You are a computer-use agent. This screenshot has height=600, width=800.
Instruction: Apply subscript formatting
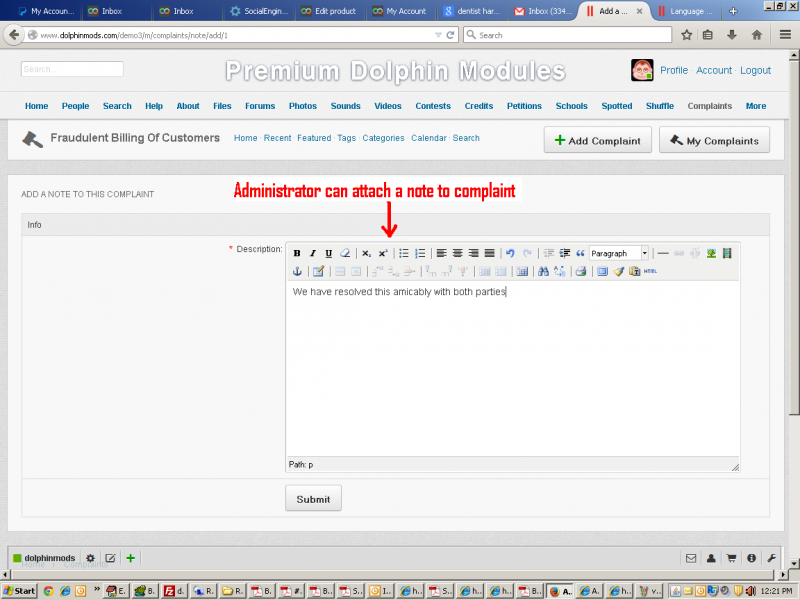coord(366,254)
